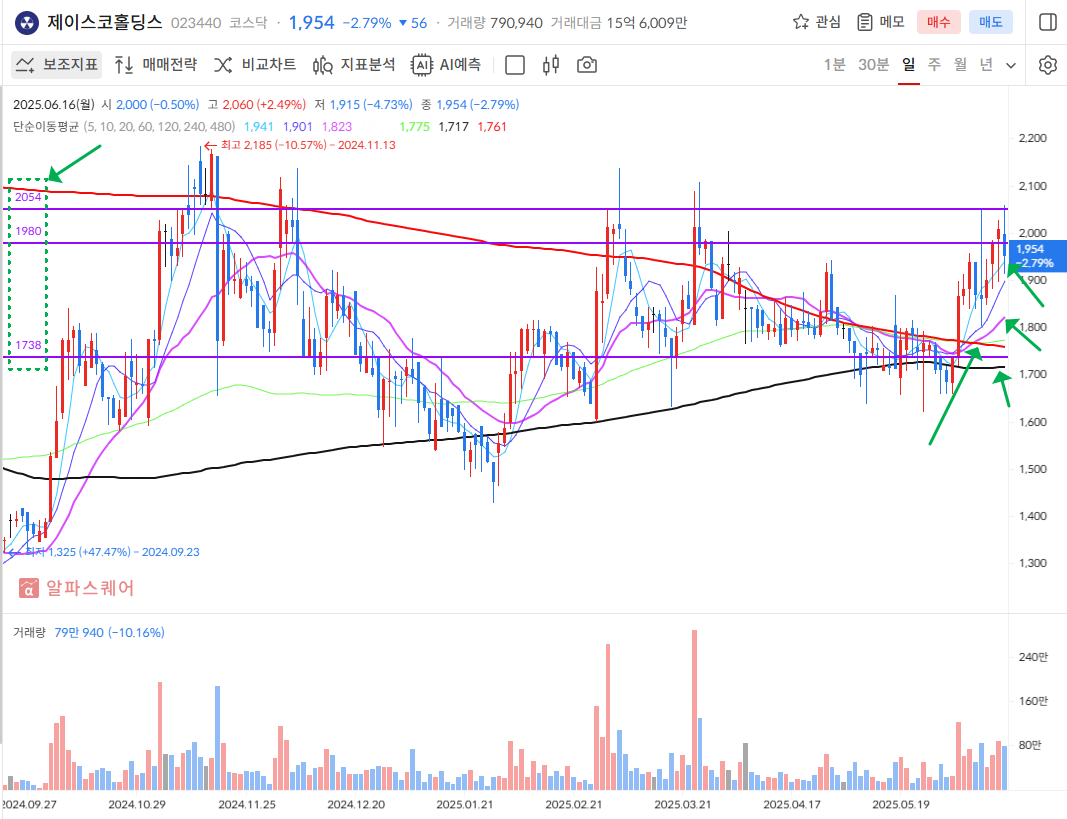Click the 1,500 price axis label

coord(1033,469)
